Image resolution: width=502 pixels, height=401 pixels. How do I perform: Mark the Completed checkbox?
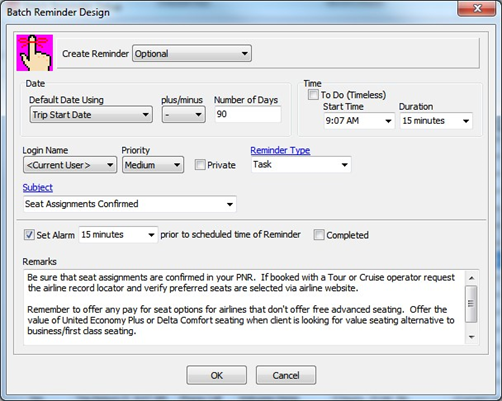point(319,235)
